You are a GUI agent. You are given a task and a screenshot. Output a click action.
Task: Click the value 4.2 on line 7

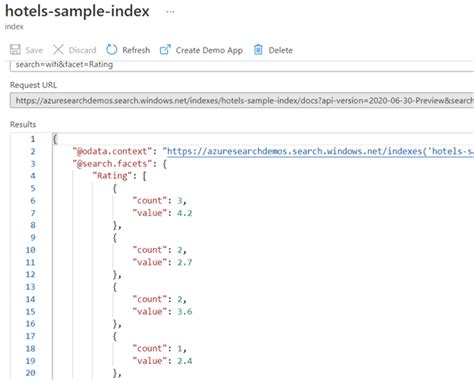coord(185,213)
